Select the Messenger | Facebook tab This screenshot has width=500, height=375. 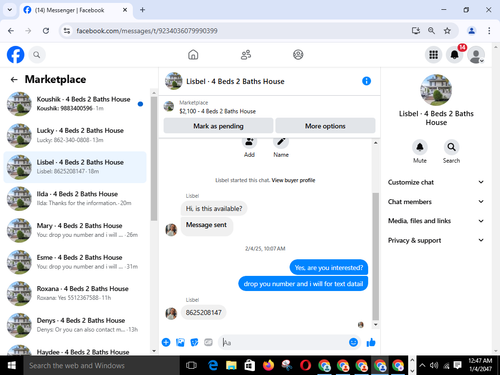pos(76,10)
